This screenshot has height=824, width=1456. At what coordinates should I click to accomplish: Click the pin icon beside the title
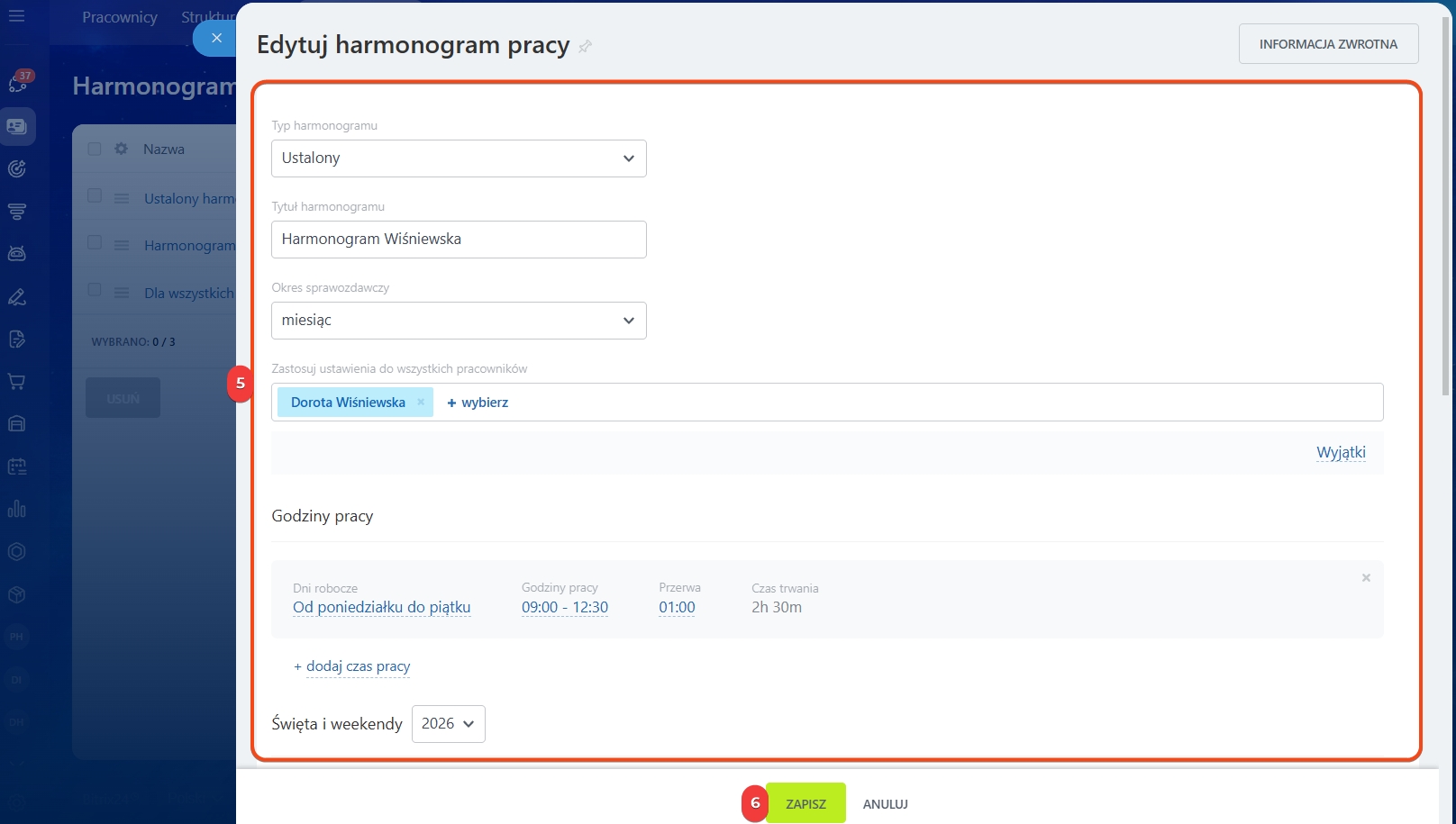pyautogui.click(x=586, y=47)
